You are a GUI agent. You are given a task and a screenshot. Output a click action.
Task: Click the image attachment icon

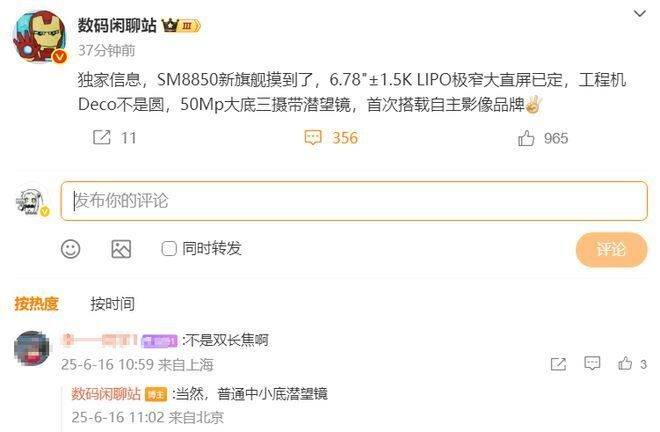coord(121,249)
